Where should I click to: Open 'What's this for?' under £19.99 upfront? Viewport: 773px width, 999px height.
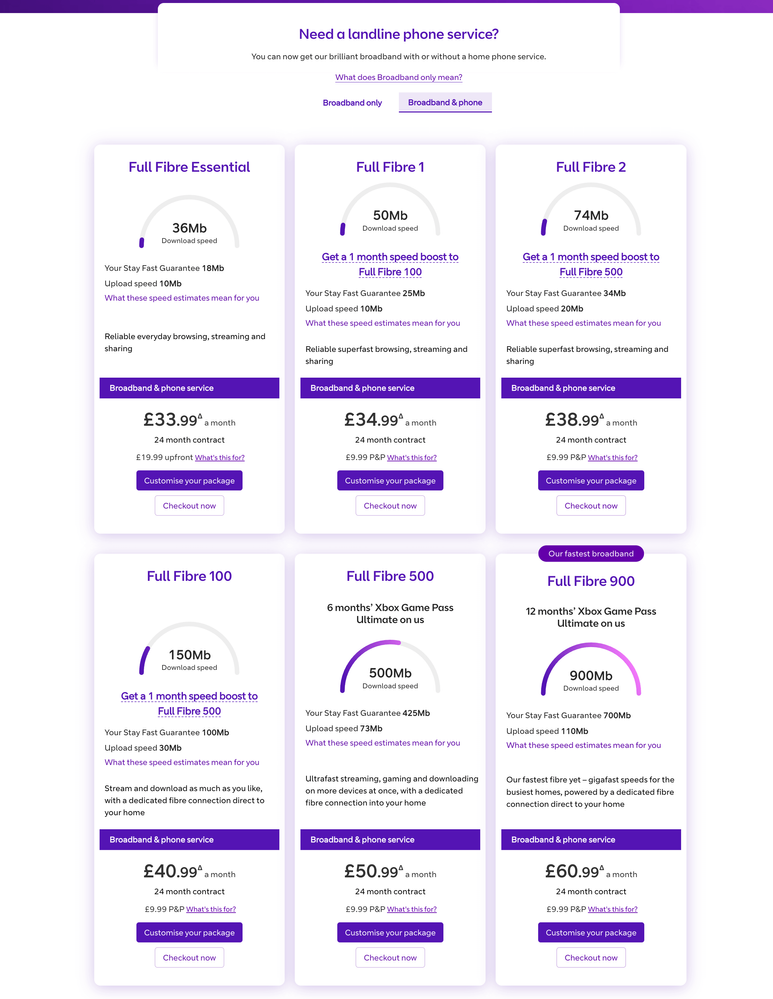coord(220,458)
